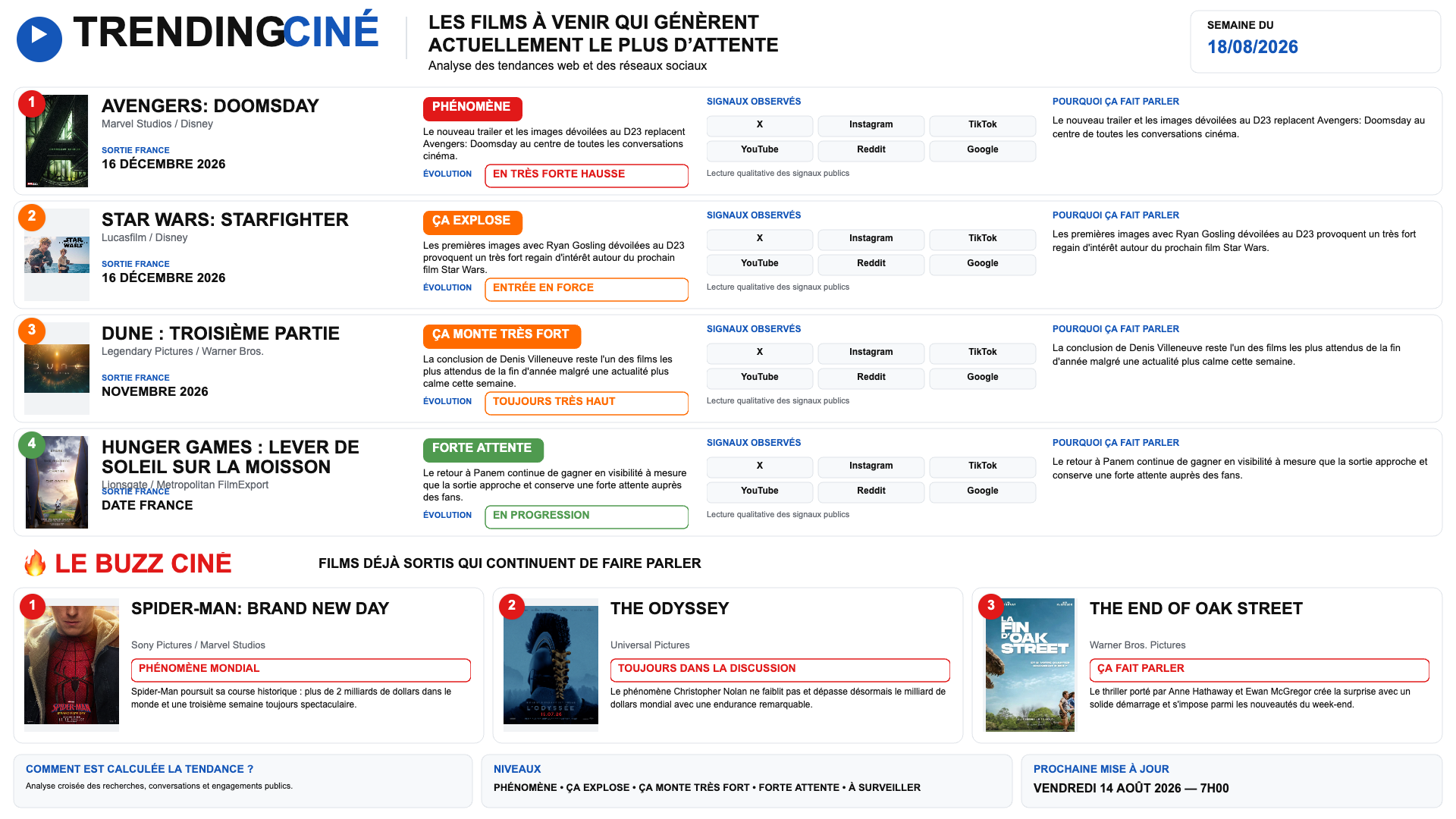The image size is (1456, 819).
Task: Select the Reddit signal for Dune : Troisième Partie
Action: tap(871, 378)
